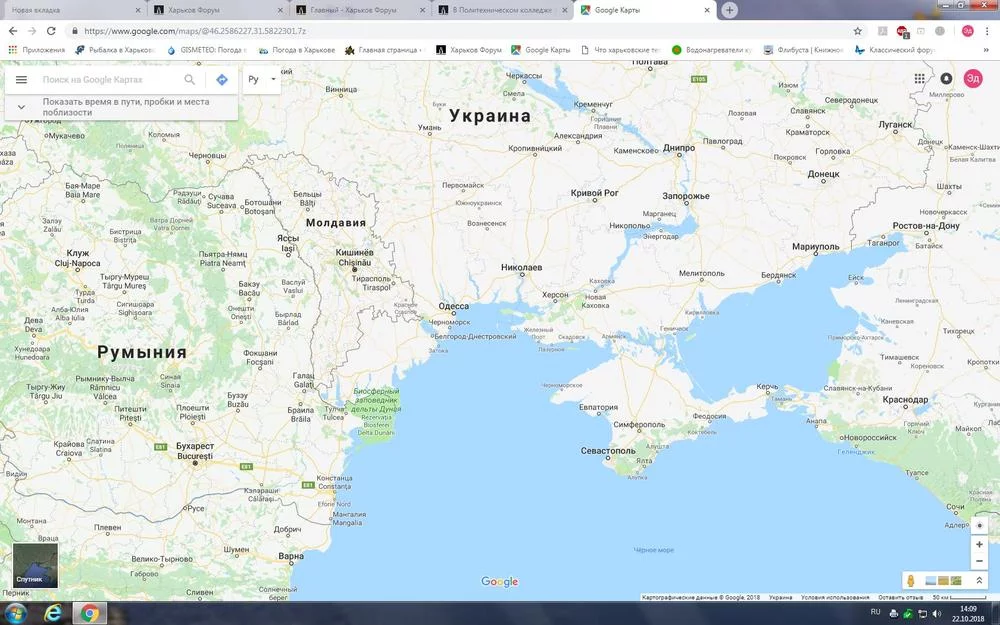
Task: Switch to the Новая вкладка tab
Action: [x=73, y=10]
